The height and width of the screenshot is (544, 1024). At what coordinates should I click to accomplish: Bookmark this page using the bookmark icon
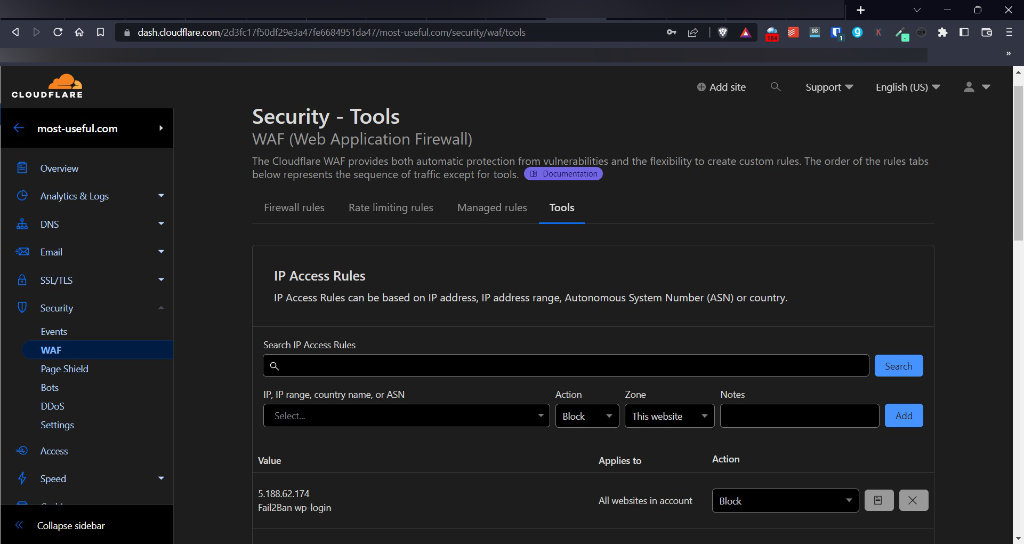coord(100,32)
